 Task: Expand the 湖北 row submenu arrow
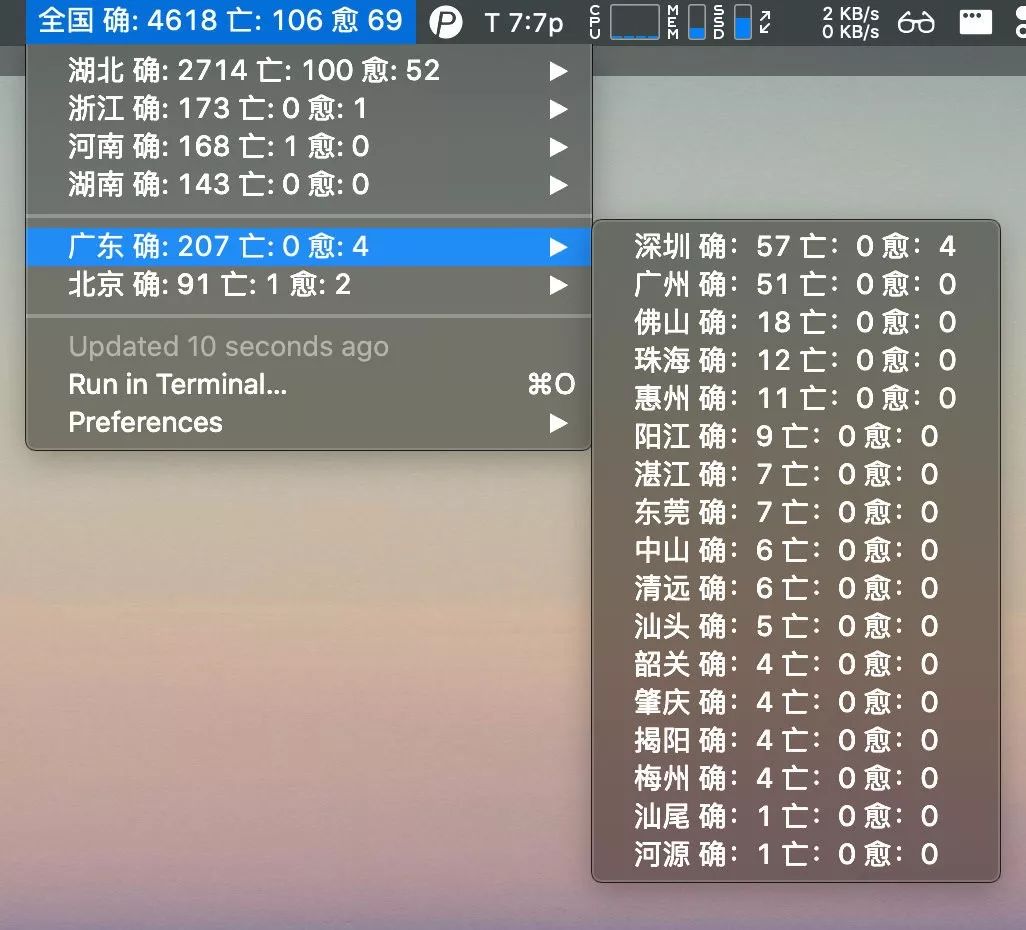point(558,71)
